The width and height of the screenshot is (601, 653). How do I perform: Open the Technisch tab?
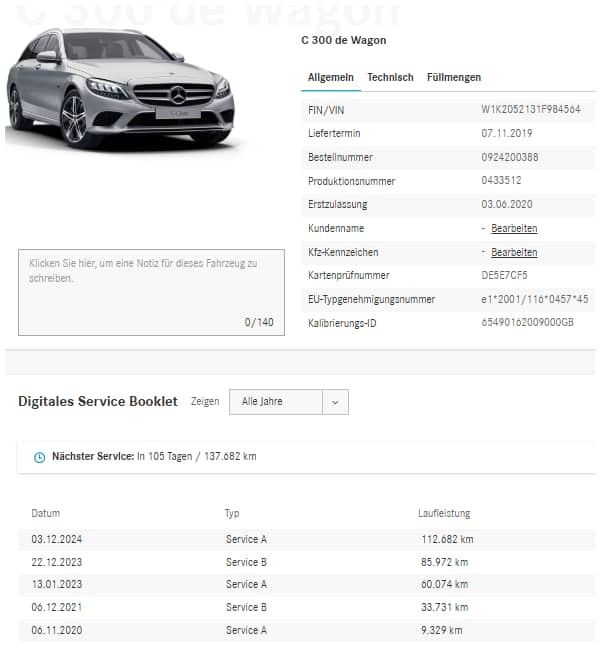(x=390, y=77)
